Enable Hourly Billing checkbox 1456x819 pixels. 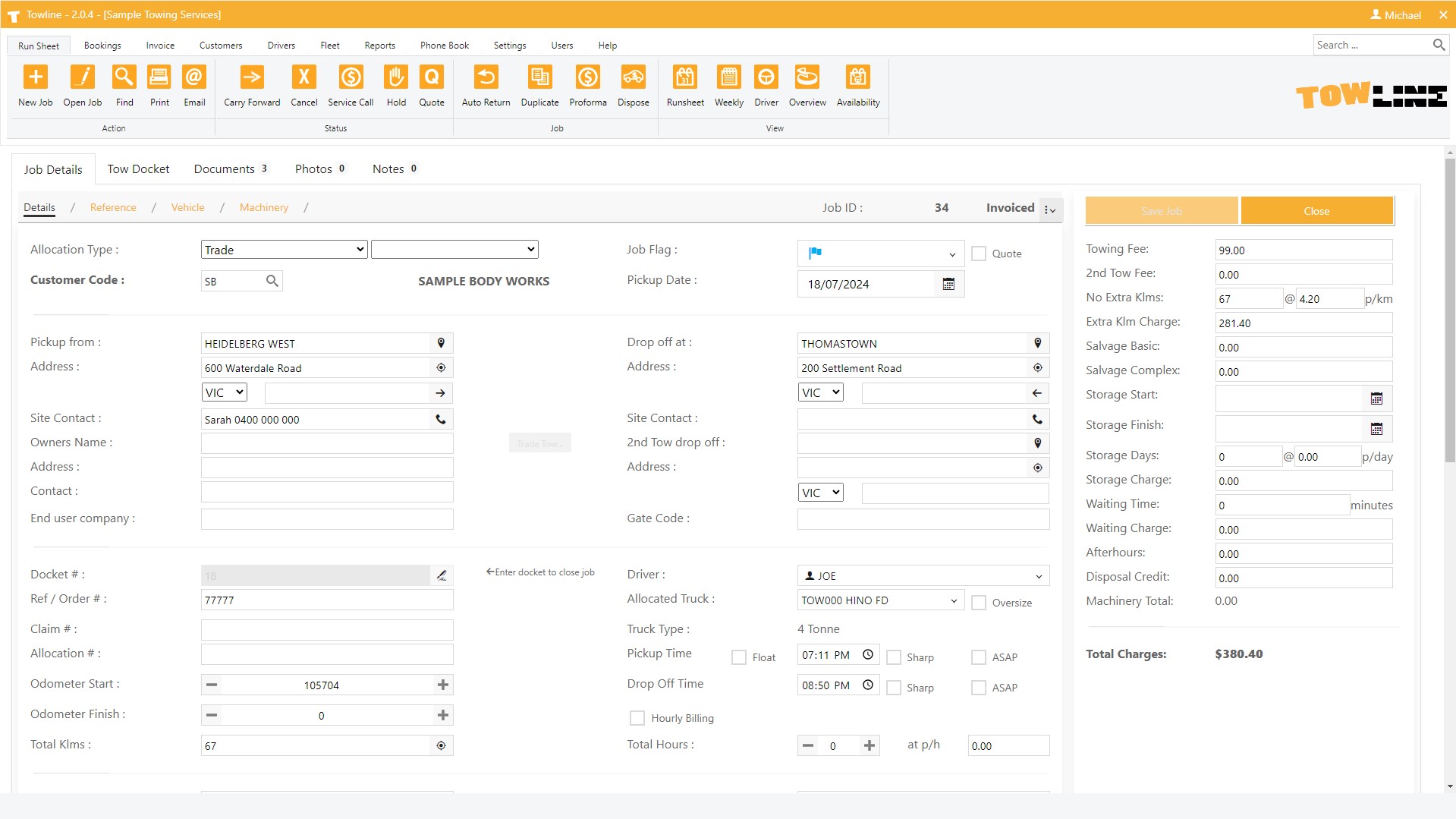coord(637,718)
